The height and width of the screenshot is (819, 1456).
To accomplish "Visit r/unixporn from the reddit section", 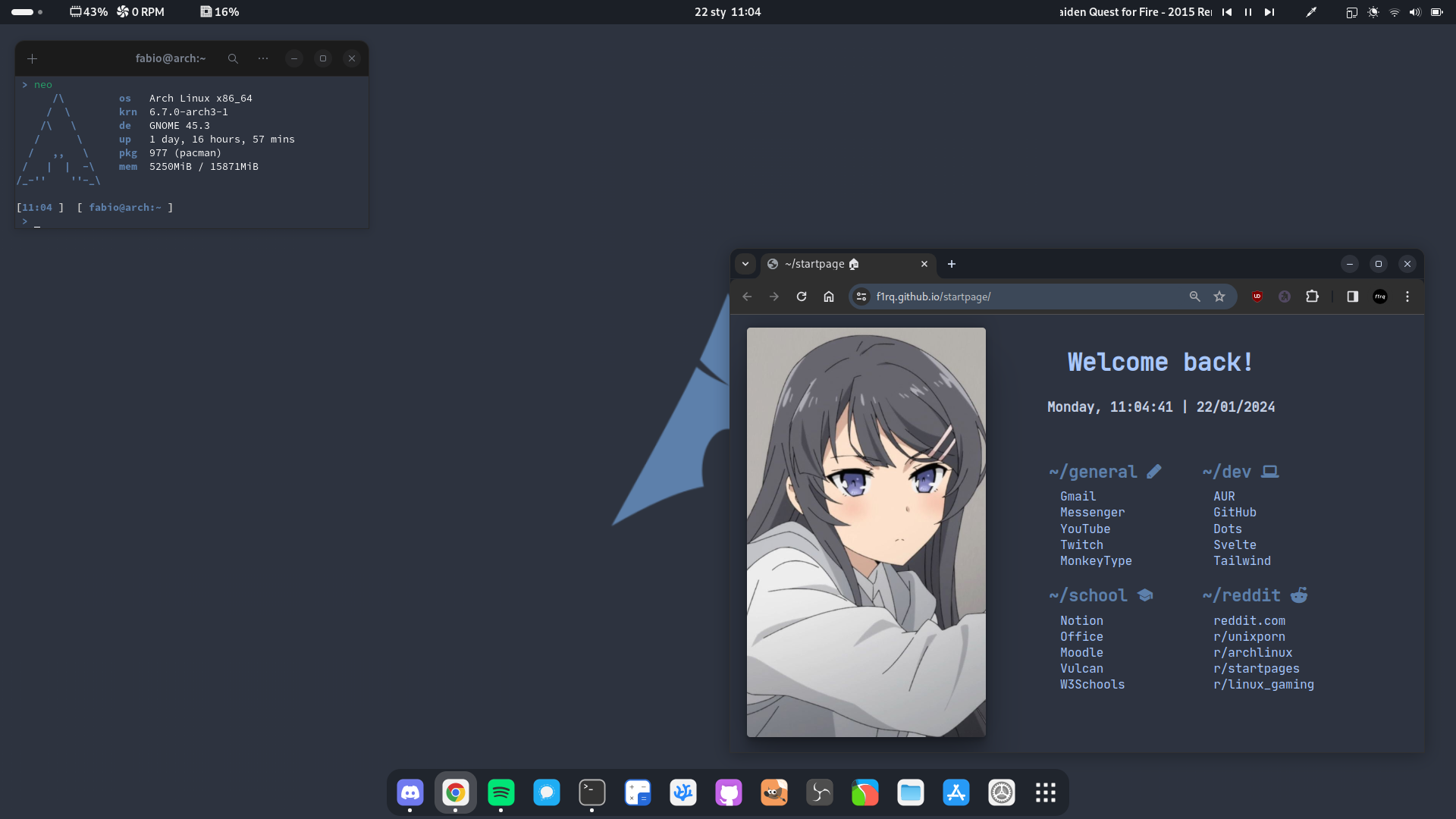I will (1248, 637).
